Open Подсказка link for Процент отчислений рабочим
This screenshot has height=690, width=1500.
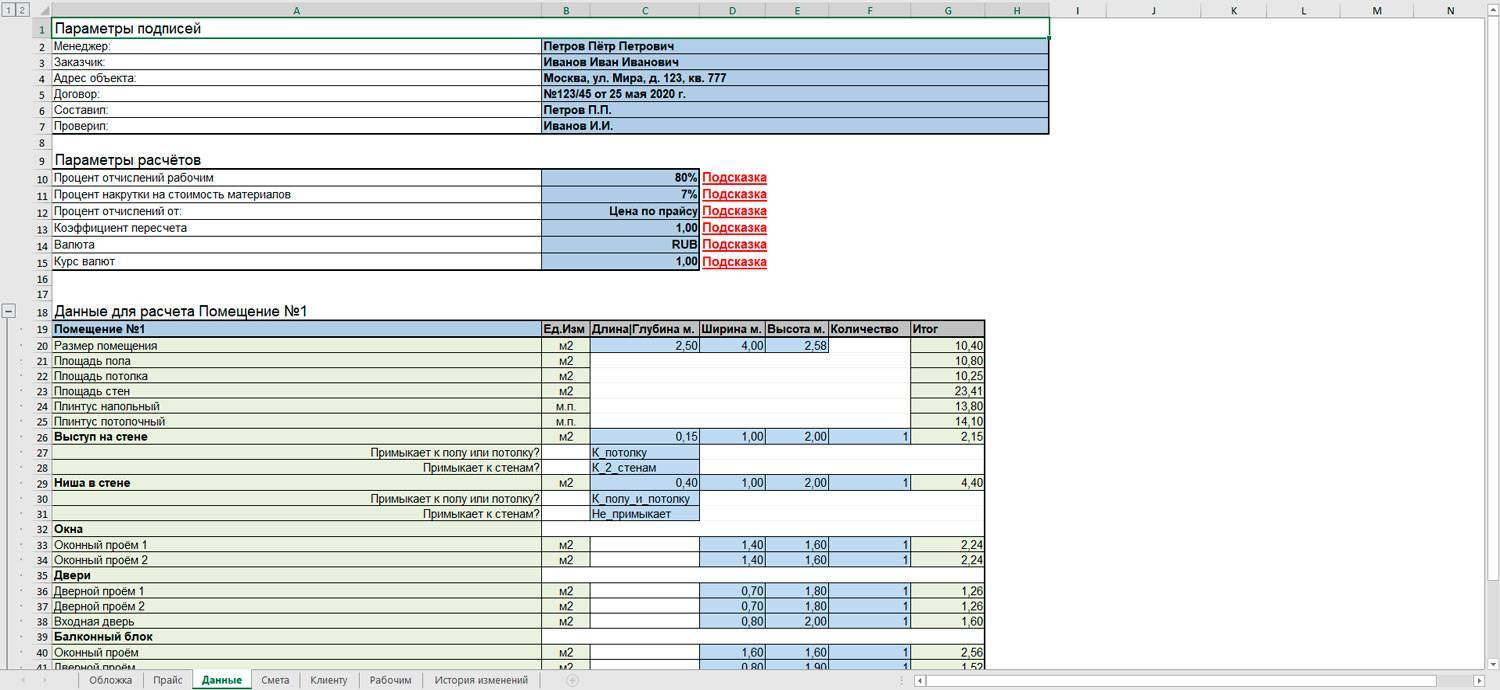pos(734,178)
